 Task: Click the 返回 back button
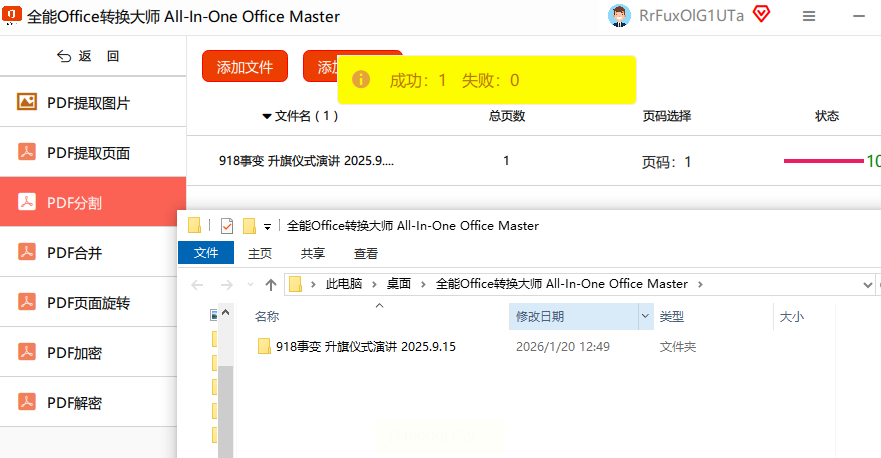pyautogui.click(x=89, y=56)
